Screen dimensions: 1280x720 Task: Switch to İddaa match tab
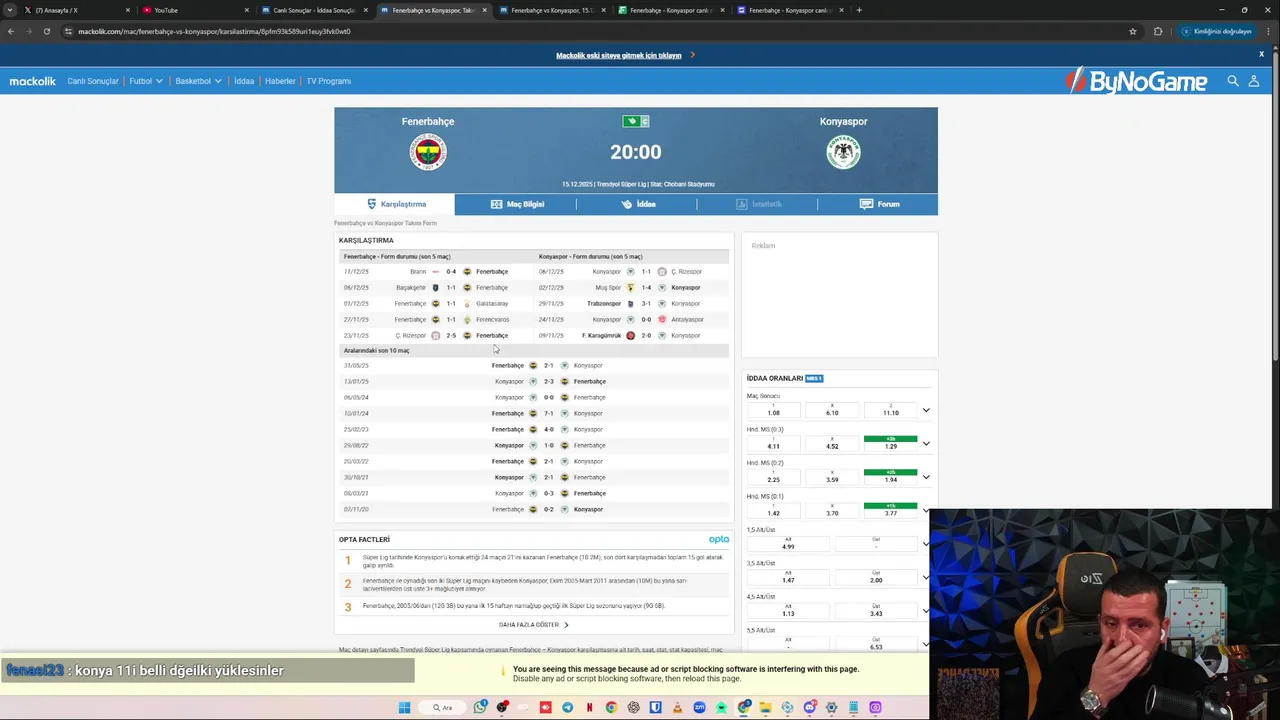[x=637, y=204]
